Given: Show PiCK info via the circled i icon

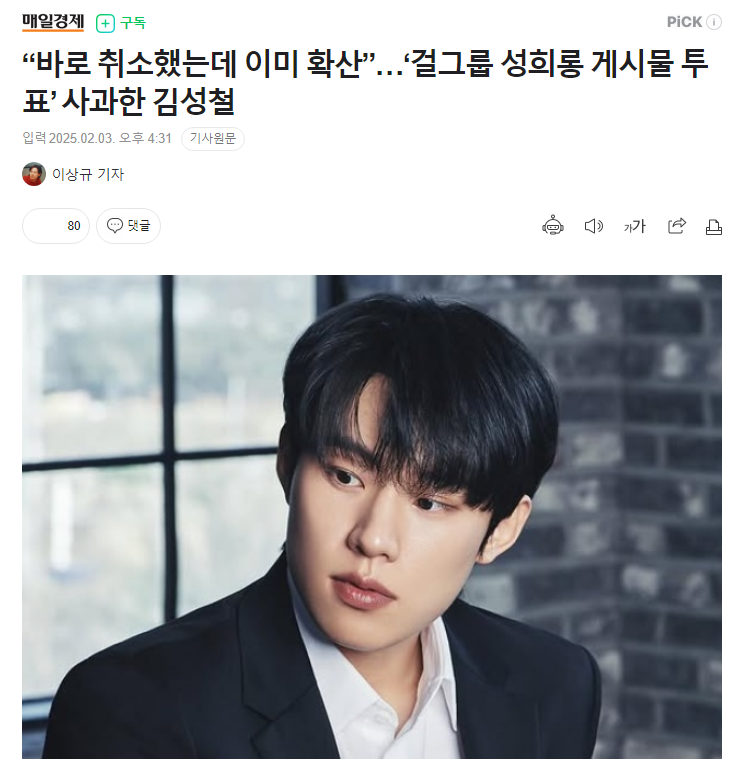Looking at the screenshot, I should pyautogui.click(x=714, y=22).
